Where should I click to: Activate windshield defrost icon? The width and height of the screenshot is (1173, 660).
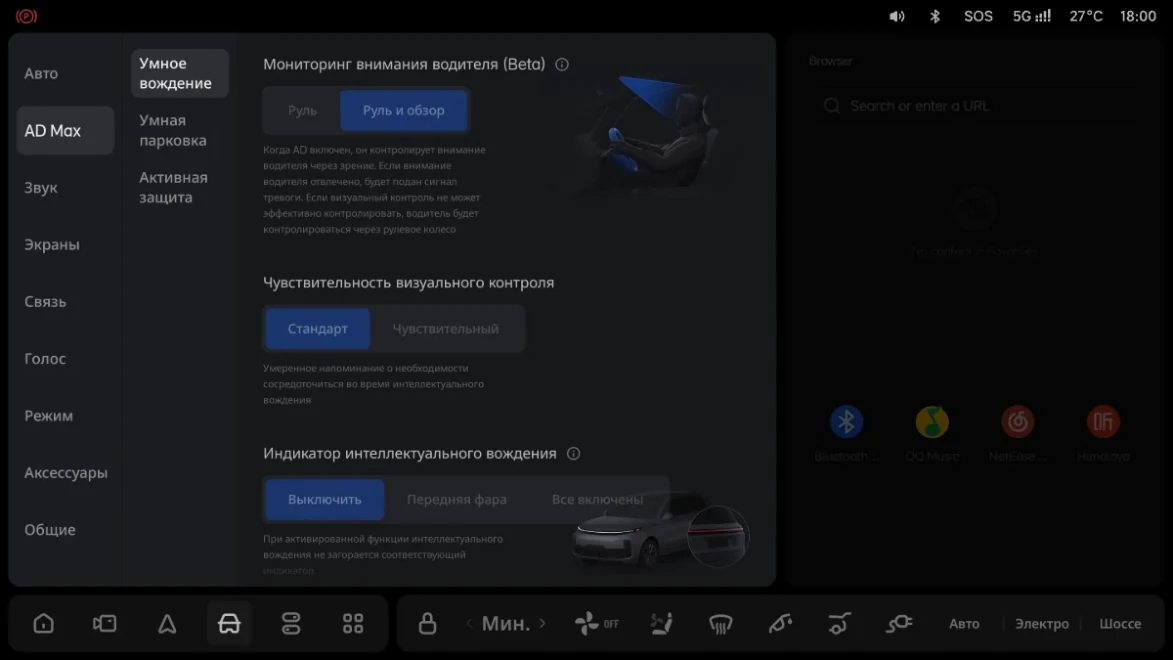(720, 623)
